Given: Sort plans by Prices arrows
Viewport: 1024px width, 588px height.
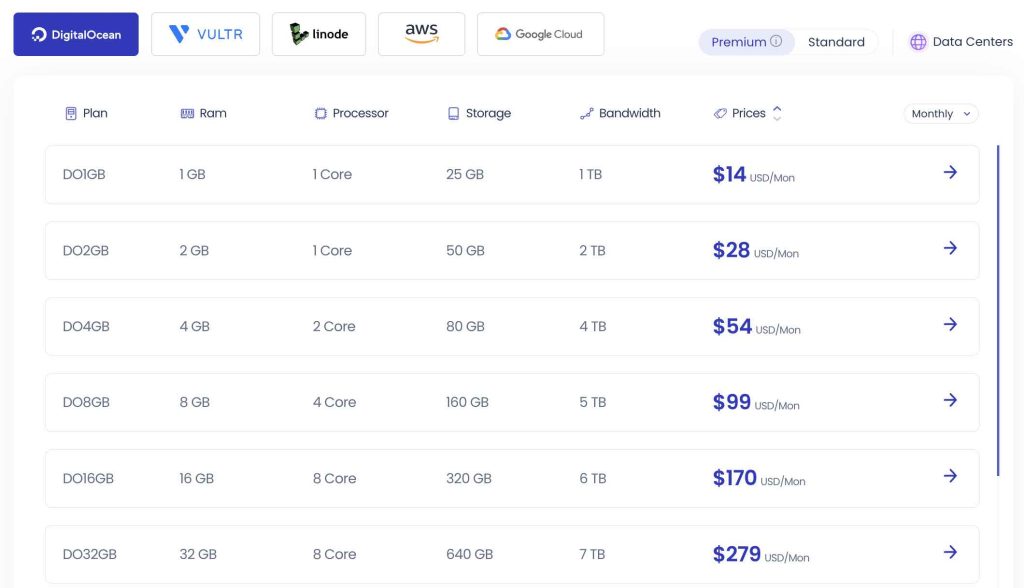Looking at the screenshot, I should click(776, 113).
